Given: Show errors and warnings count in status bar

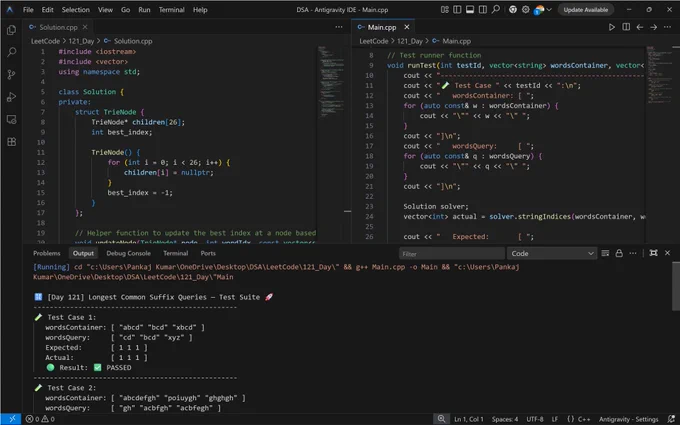Looking at the screenshot, I should click(x=40, y=419).
